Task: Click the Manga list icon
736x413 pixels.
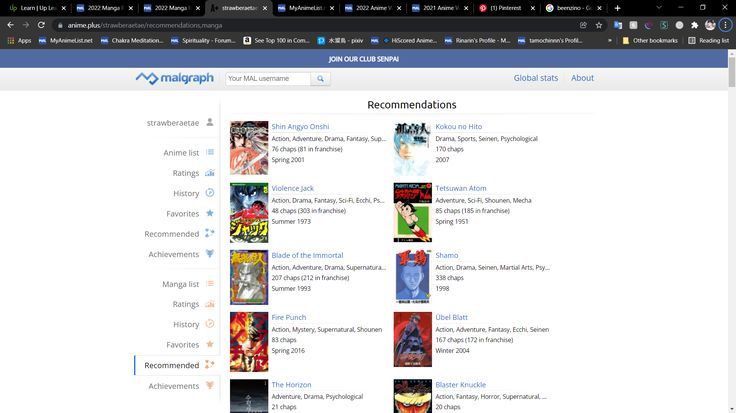Action: tap(210, 283)
